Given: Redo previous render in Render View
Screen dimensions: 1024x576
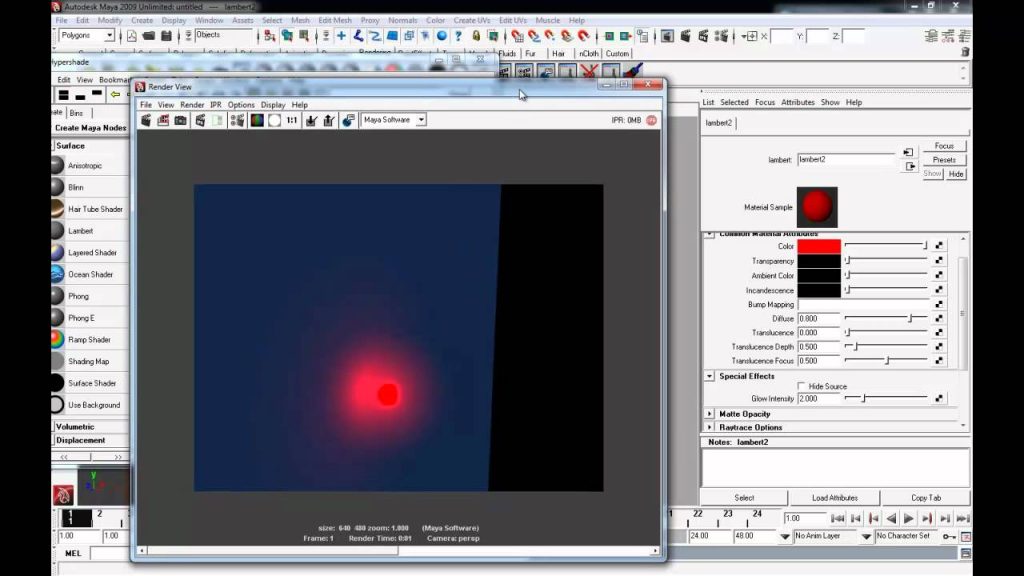Looking at the screenshot, I should 146,120.
